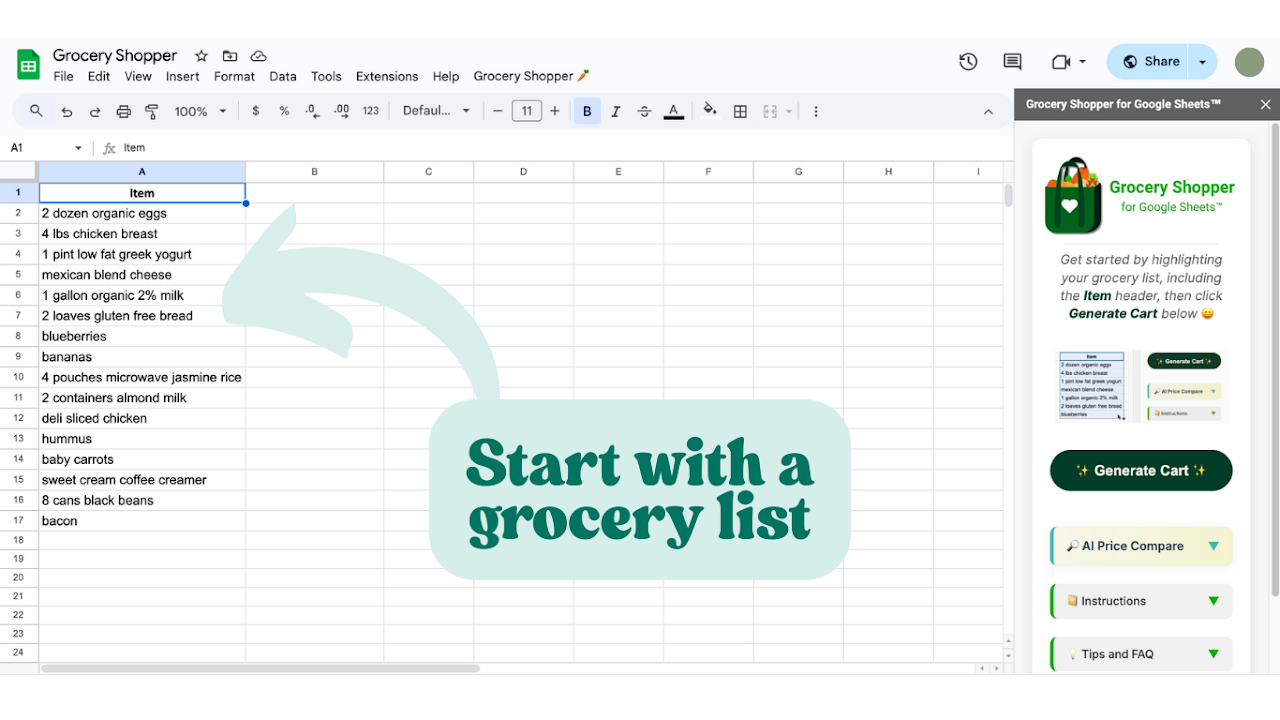
Task: Decrease font size with minus button
Action: [x=498, y=111]
